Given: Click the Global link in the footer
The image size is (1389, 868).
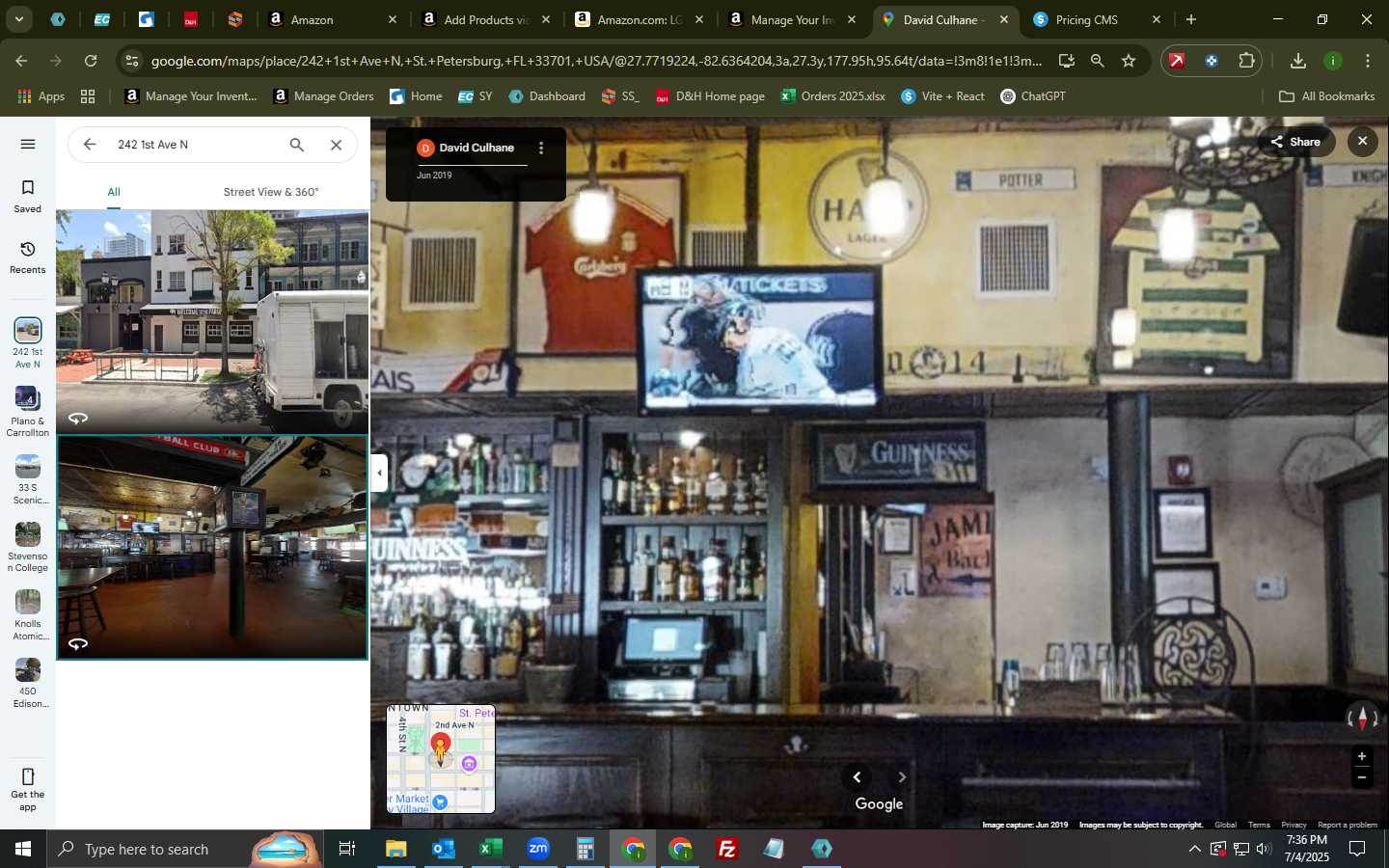Looking at the screenshot, I should [x=1225, y=825].
